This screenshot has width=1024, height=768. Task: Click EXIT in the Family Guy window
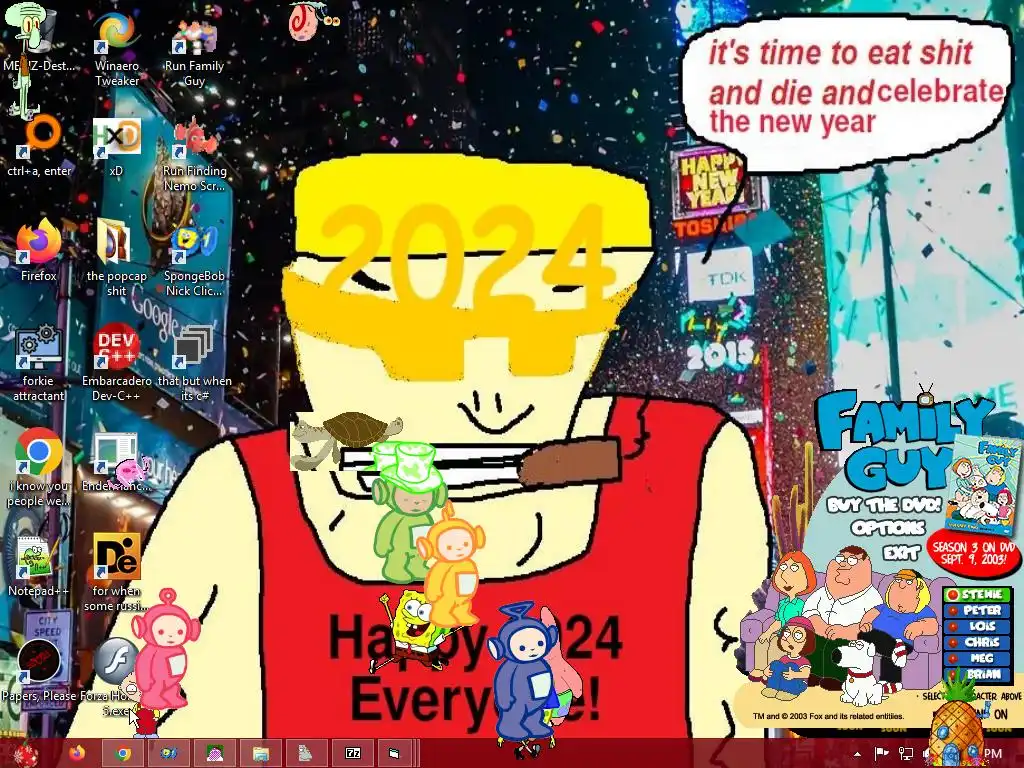click(x=902, y=552)
